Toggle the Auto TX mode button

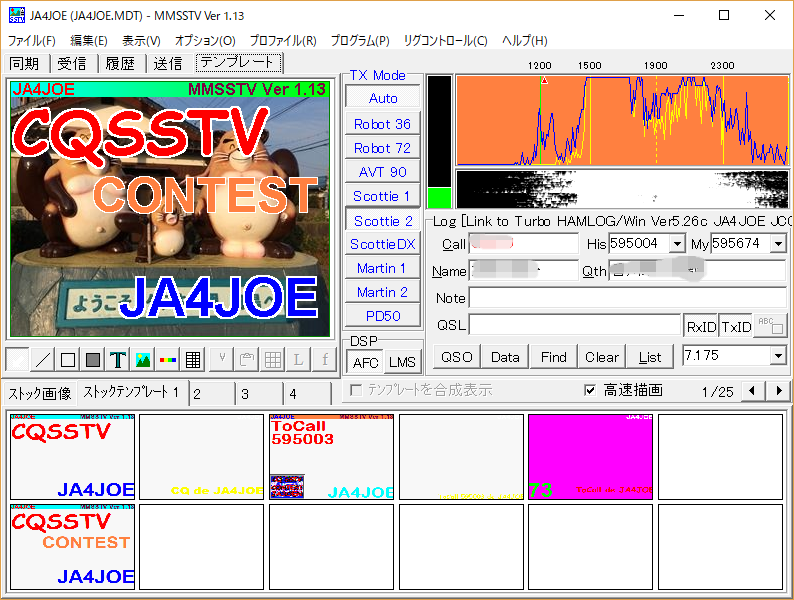[x=383, y=98]
